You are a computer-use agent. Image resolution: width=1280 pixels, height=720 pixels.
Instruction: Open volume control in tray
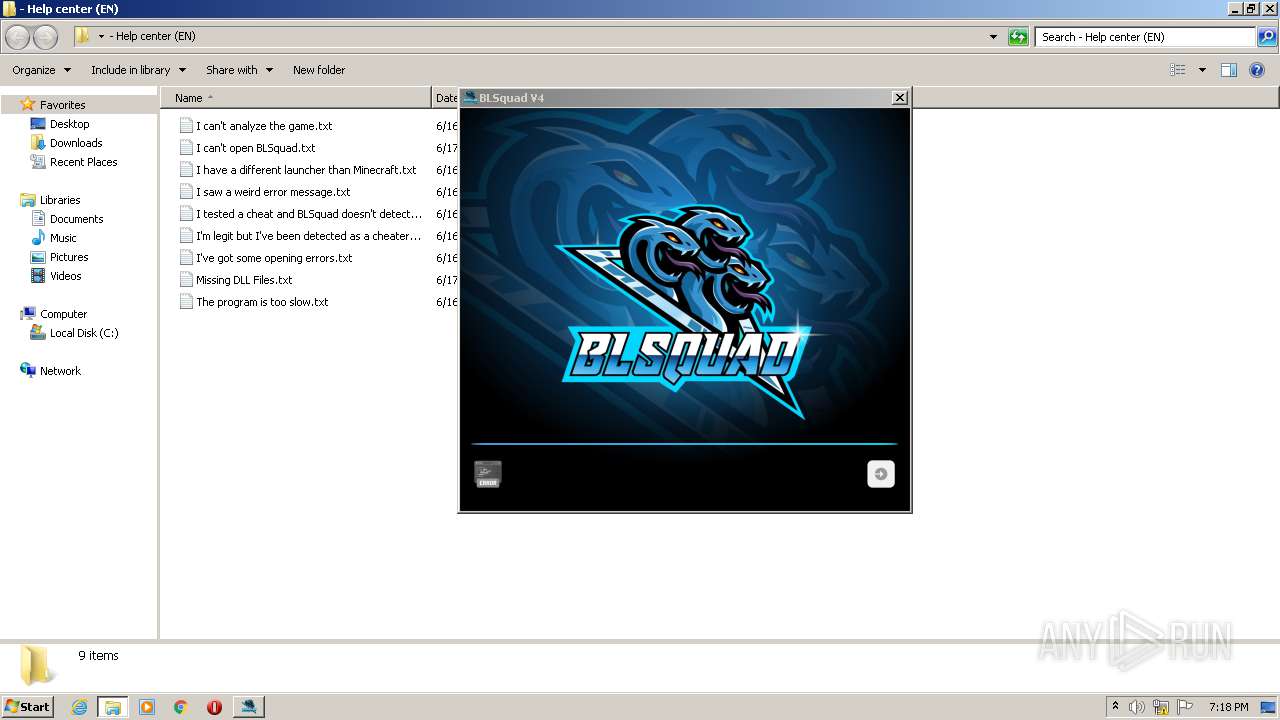pos(1137,707)
